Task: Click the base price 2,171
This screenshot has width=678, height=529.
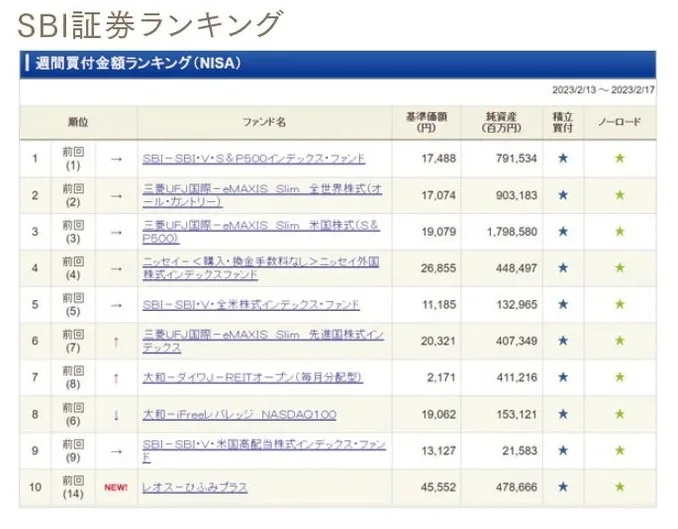Action: [x=441, y=378]
